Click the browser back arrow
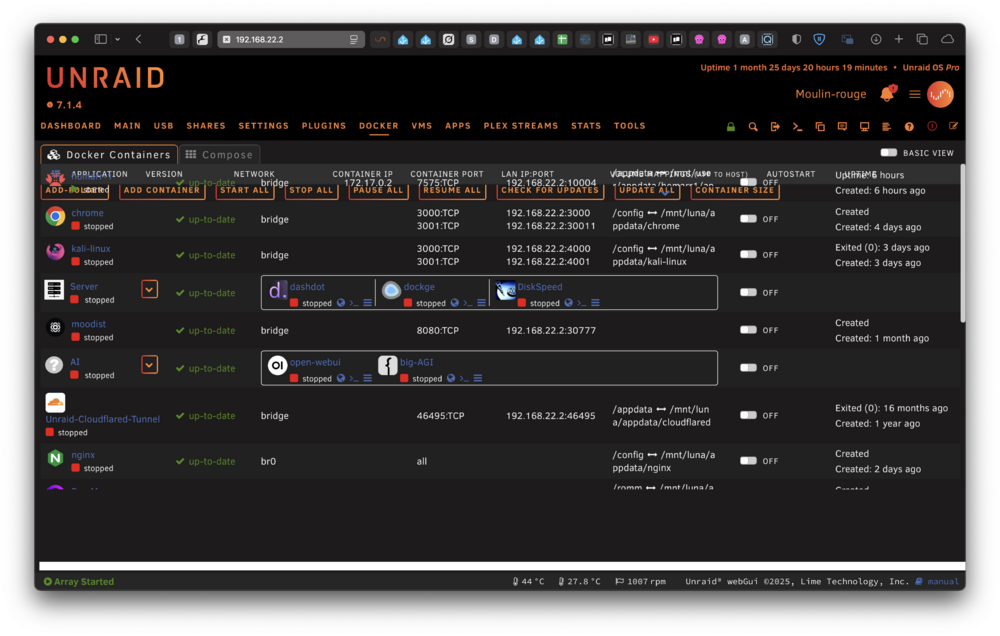Screen dimensions: 1000x636 coord(138,40)
